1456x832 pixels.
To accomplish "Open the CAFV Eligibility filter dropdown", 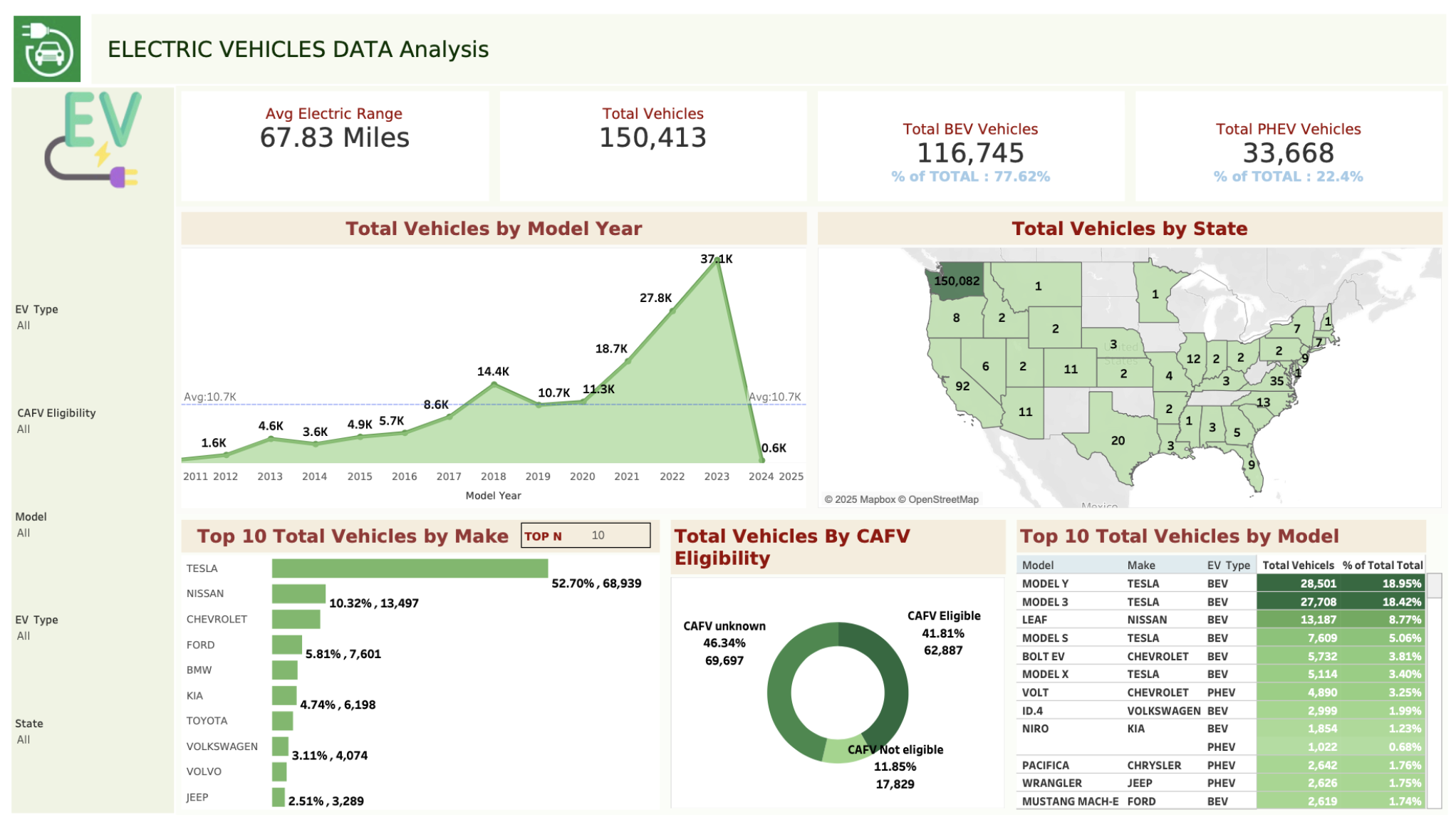I will coord(24,430).
